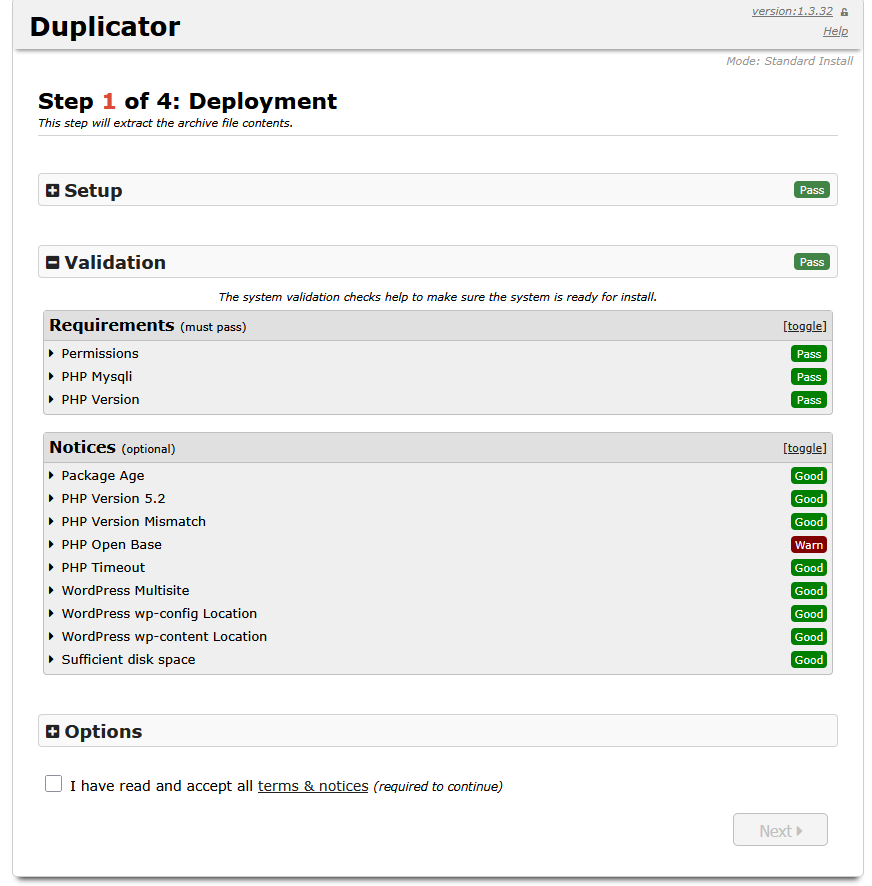The image size is (872, 886).
Task: Collapse the Validation section minus icon
Action: [52, 262]
